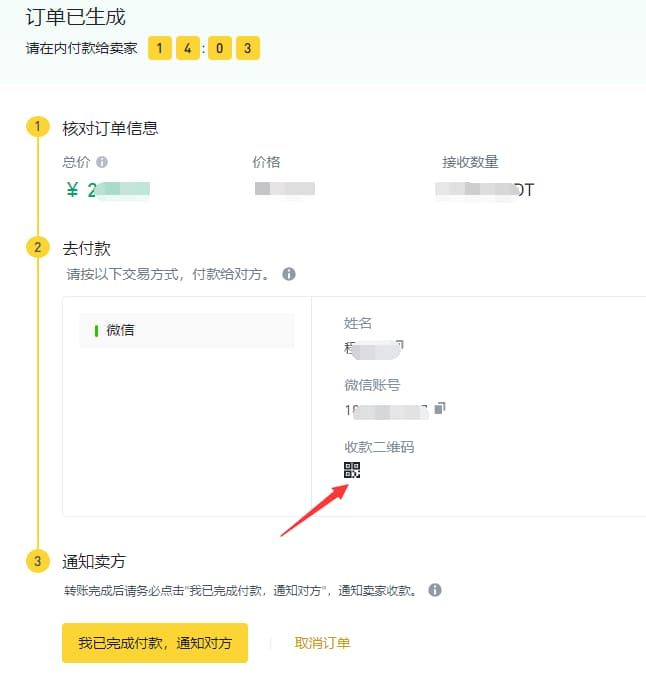This screenshot has width=646, height=683.
Task: Click the step 2 circle marker
Action: [37, 247]
